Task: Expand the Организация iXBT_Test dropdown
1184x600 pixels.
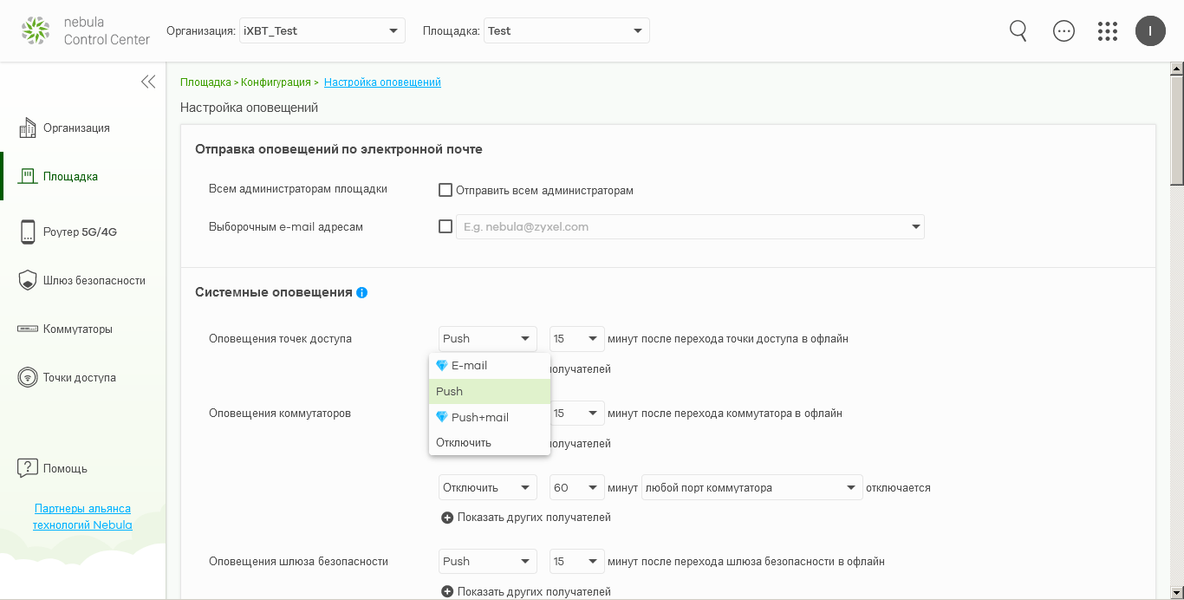Action: (322, 31)
